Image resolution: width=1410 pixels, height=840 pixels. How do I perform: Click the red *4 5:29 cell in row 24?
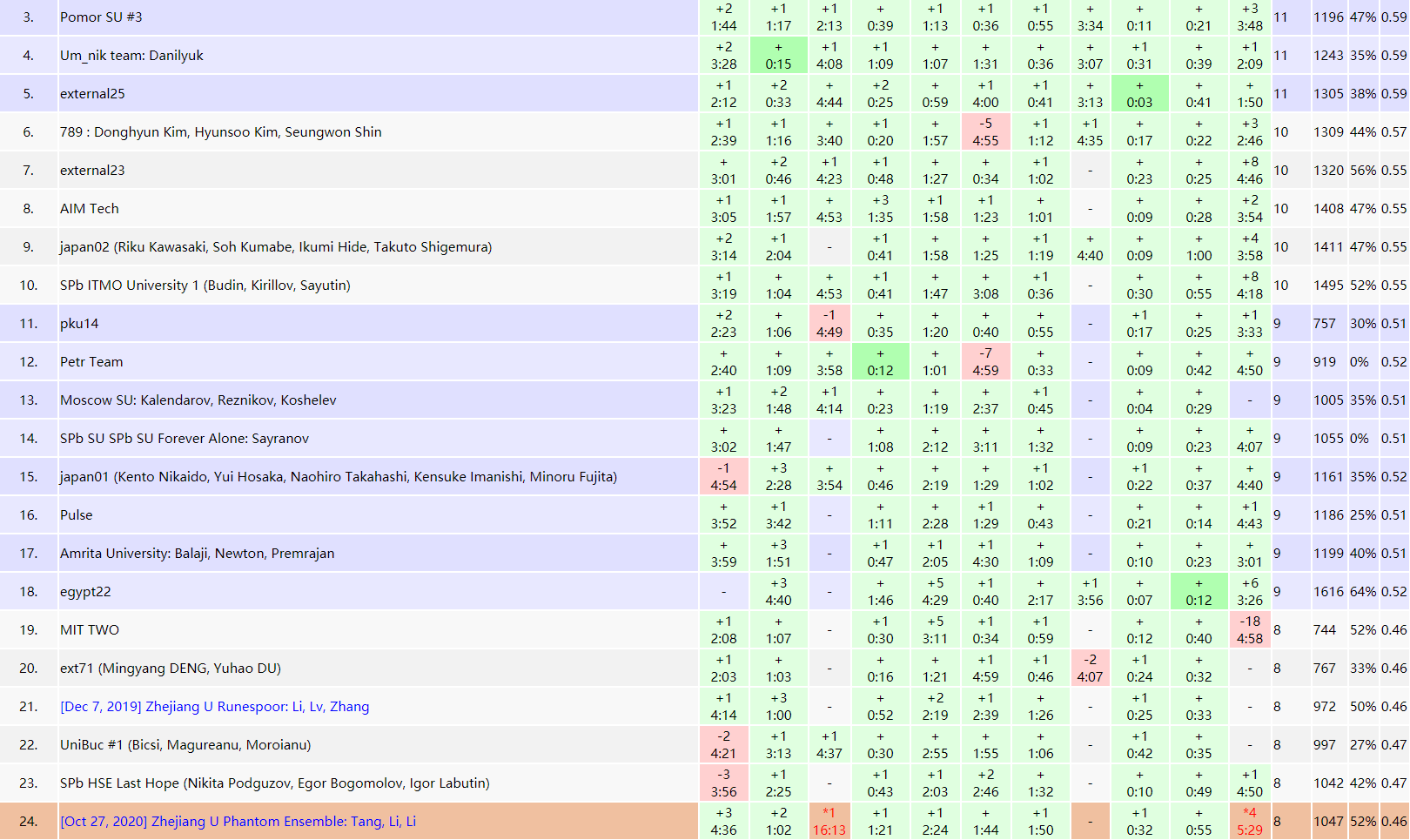(x=1250, y=822)
